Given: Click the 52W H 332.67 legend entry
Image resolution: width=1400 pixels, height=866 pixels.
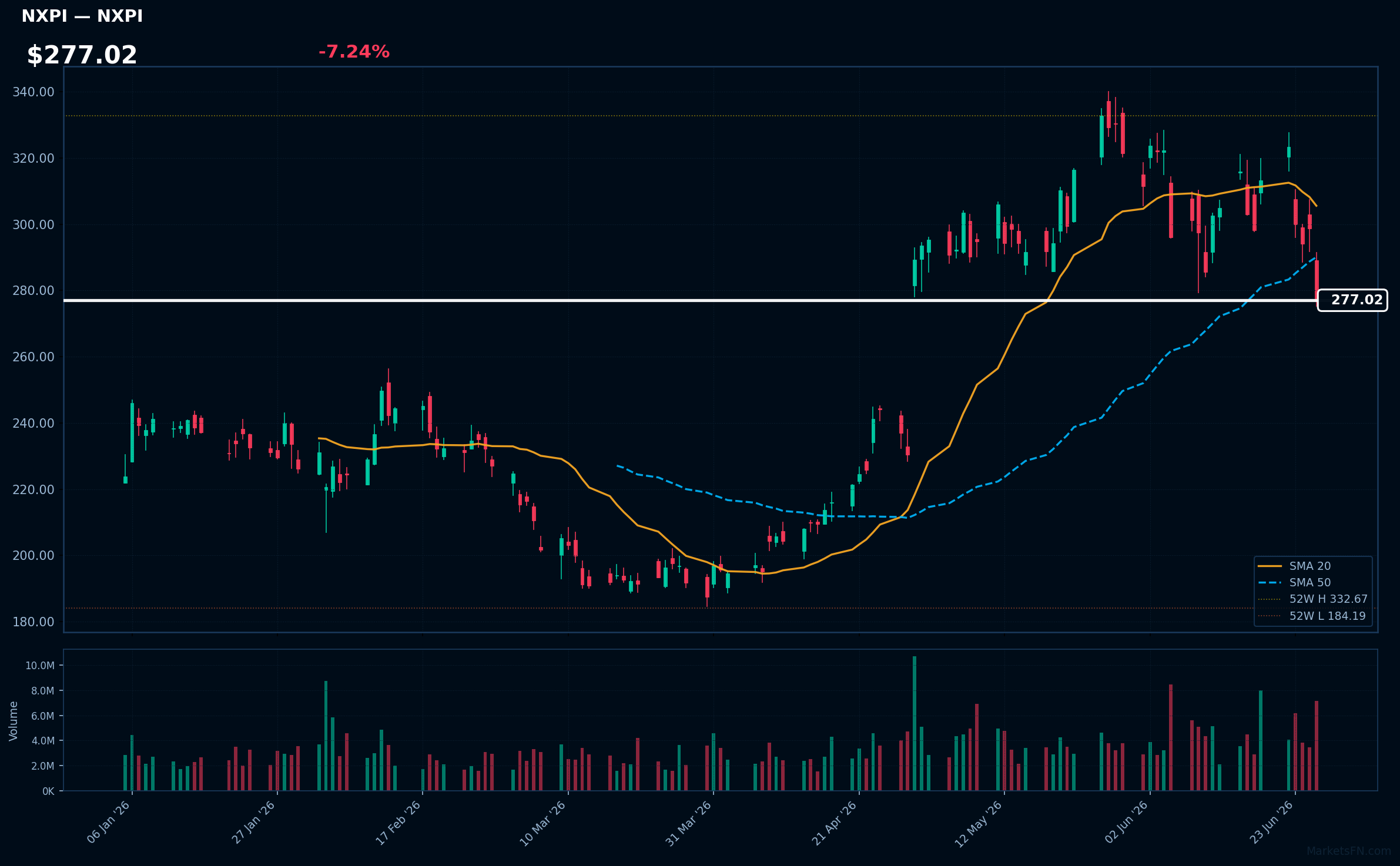Looking at the screenshot, I should (x=1313, y=599).
